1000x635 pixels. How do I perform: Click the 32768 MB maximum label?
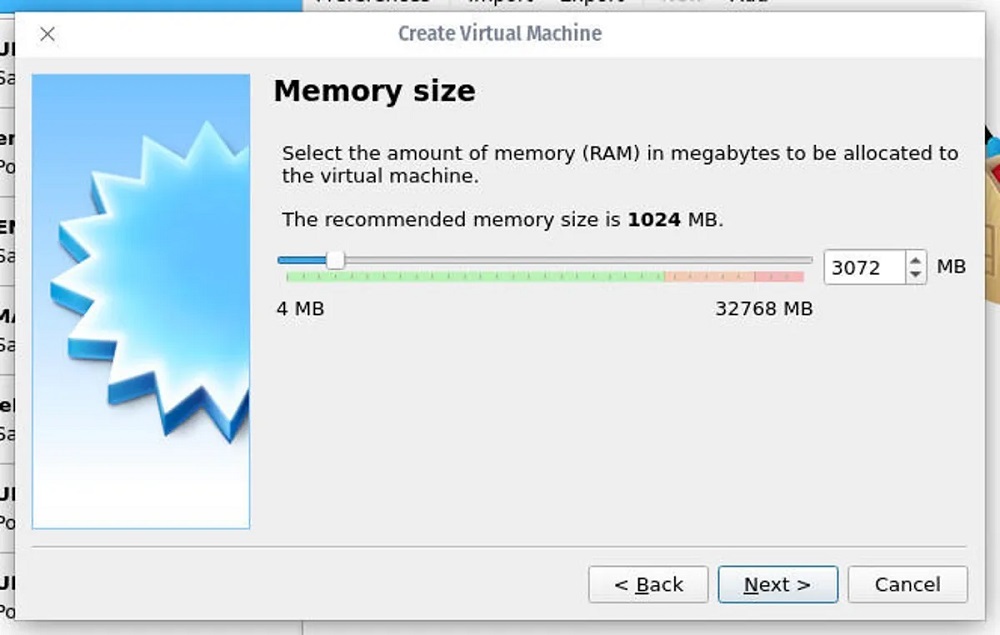click(x=763, y=309)
